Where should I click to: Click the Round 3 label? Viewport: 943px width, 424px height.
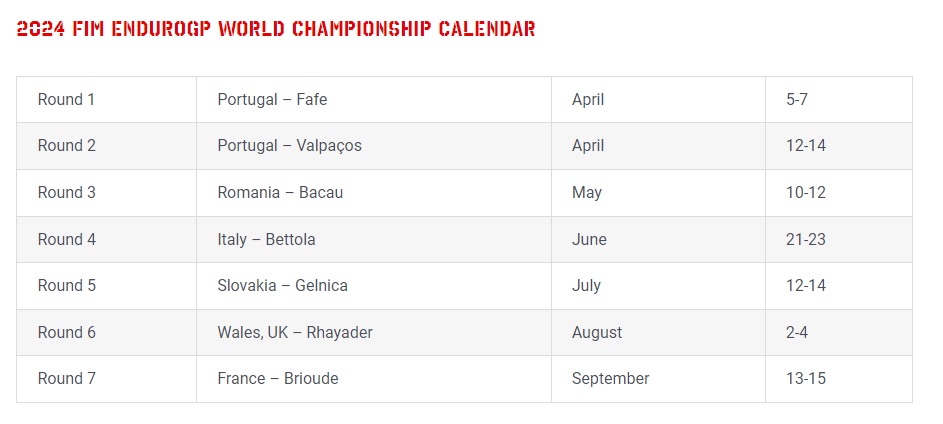coord(67,192)
